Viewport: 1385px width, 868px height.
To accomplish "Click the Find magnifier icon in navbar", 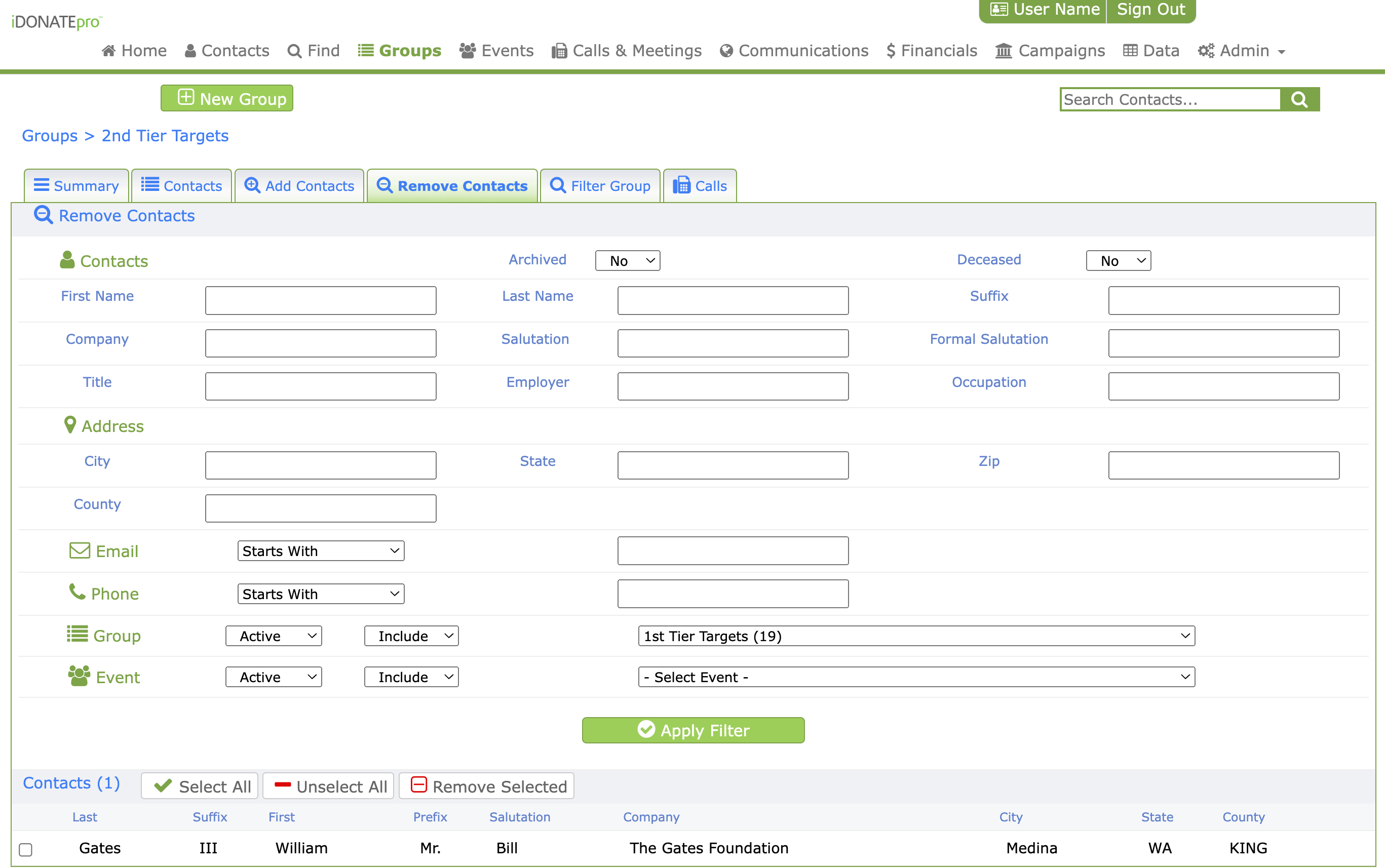I will pyautogui.click(x=294, y=51).
